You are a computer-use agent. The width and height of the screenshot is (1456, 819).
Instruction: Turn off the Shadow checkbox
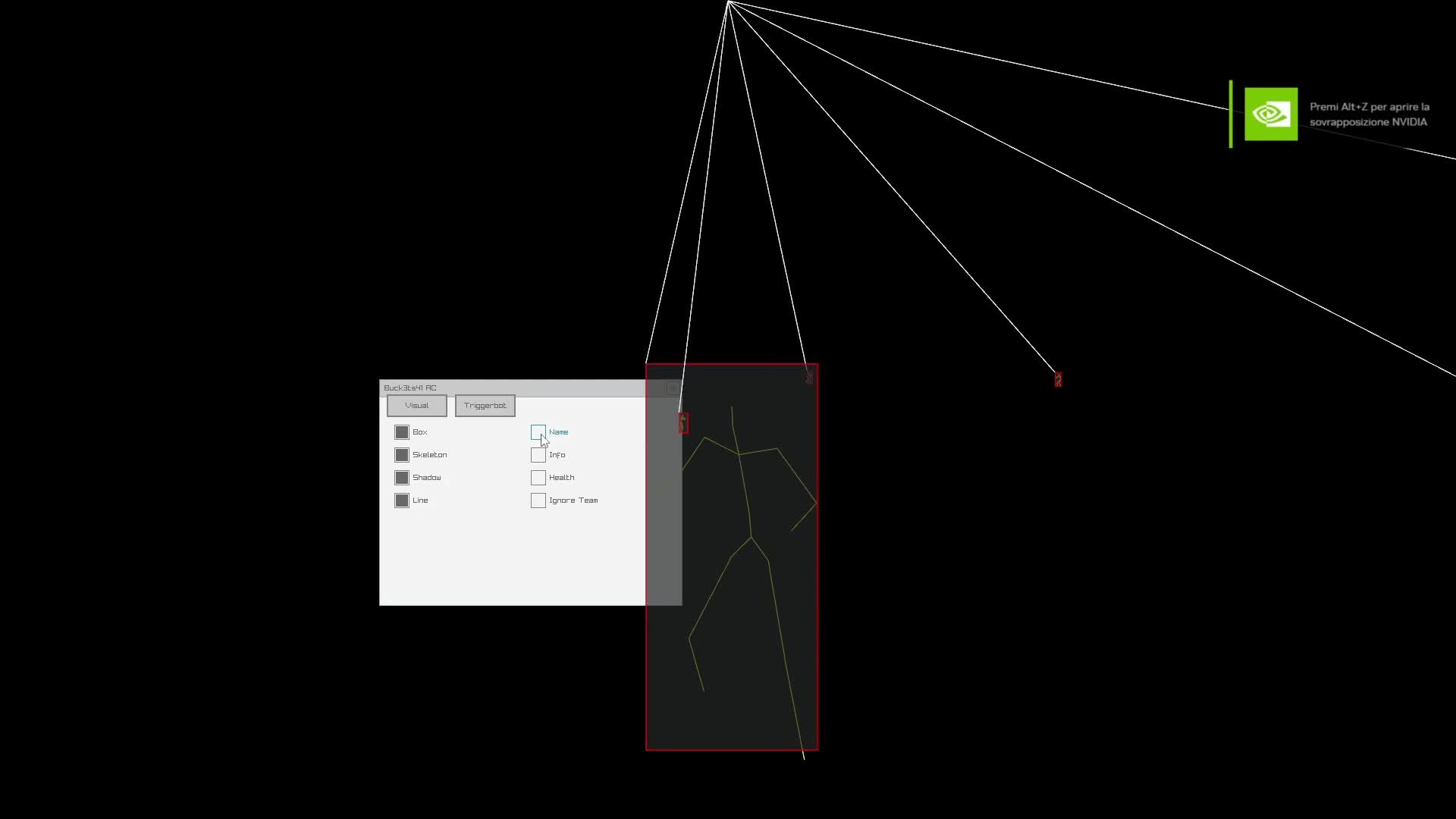pyautogui.click(x=402, y=478)
